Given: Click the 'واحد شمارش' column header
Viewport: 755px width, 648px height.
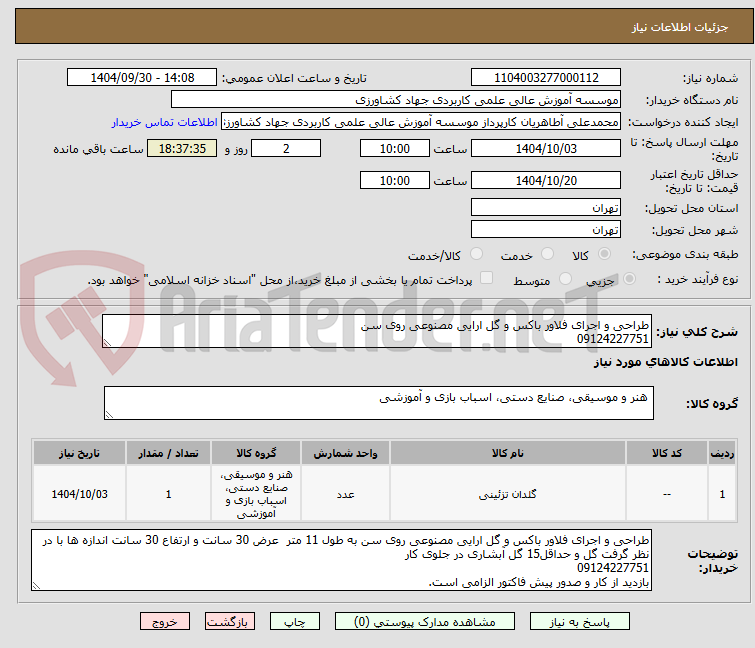Looking at the screenshot, I should tap(345, 453).
